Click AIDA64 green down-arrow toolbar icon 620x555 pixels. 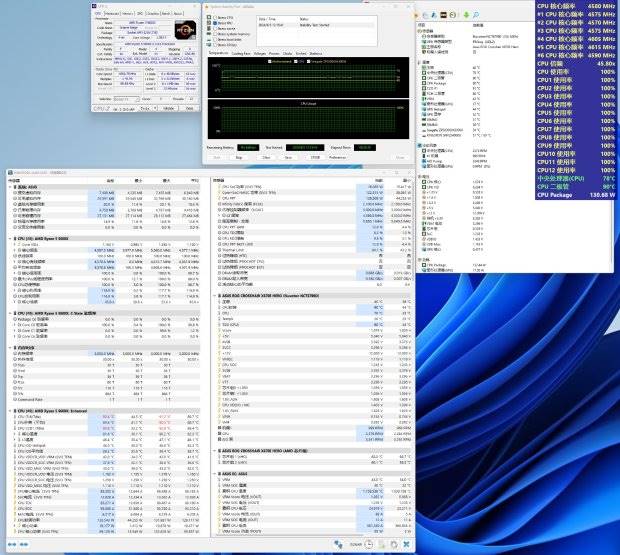466,15
